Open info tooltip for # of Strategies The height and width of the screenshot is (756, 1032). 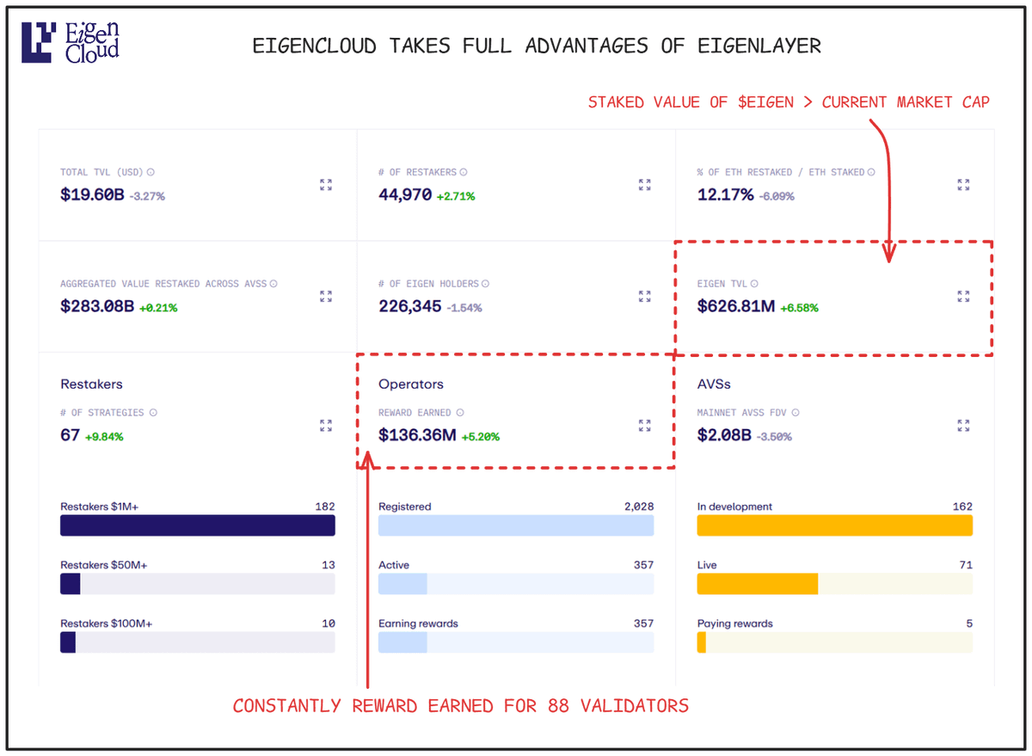(153, 413)
